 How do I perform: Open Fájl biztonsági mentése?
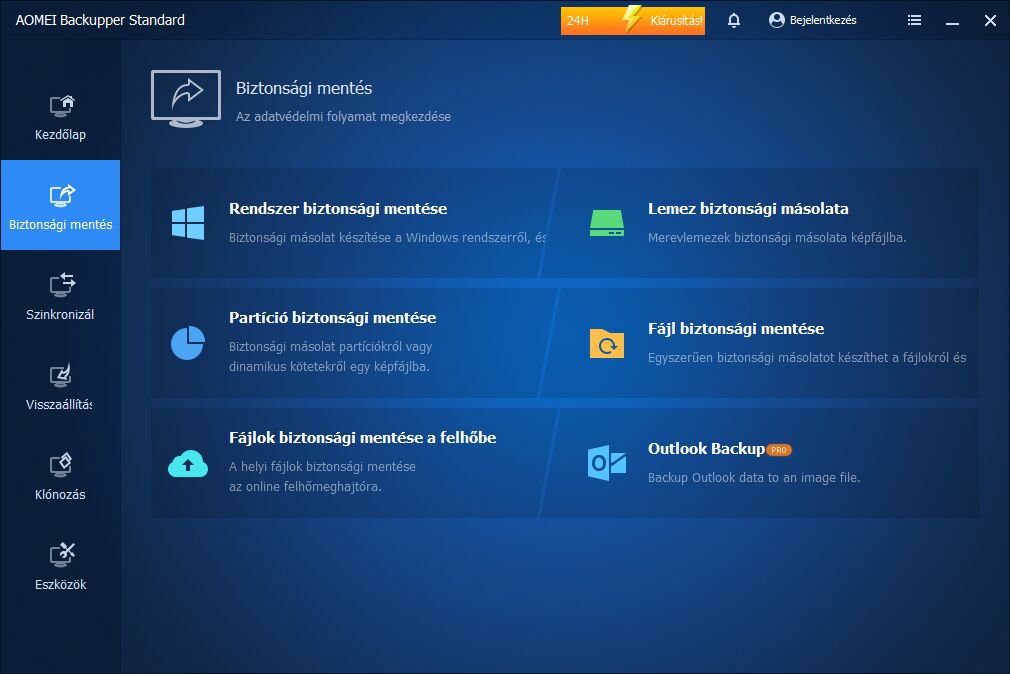tap(736, 329)
